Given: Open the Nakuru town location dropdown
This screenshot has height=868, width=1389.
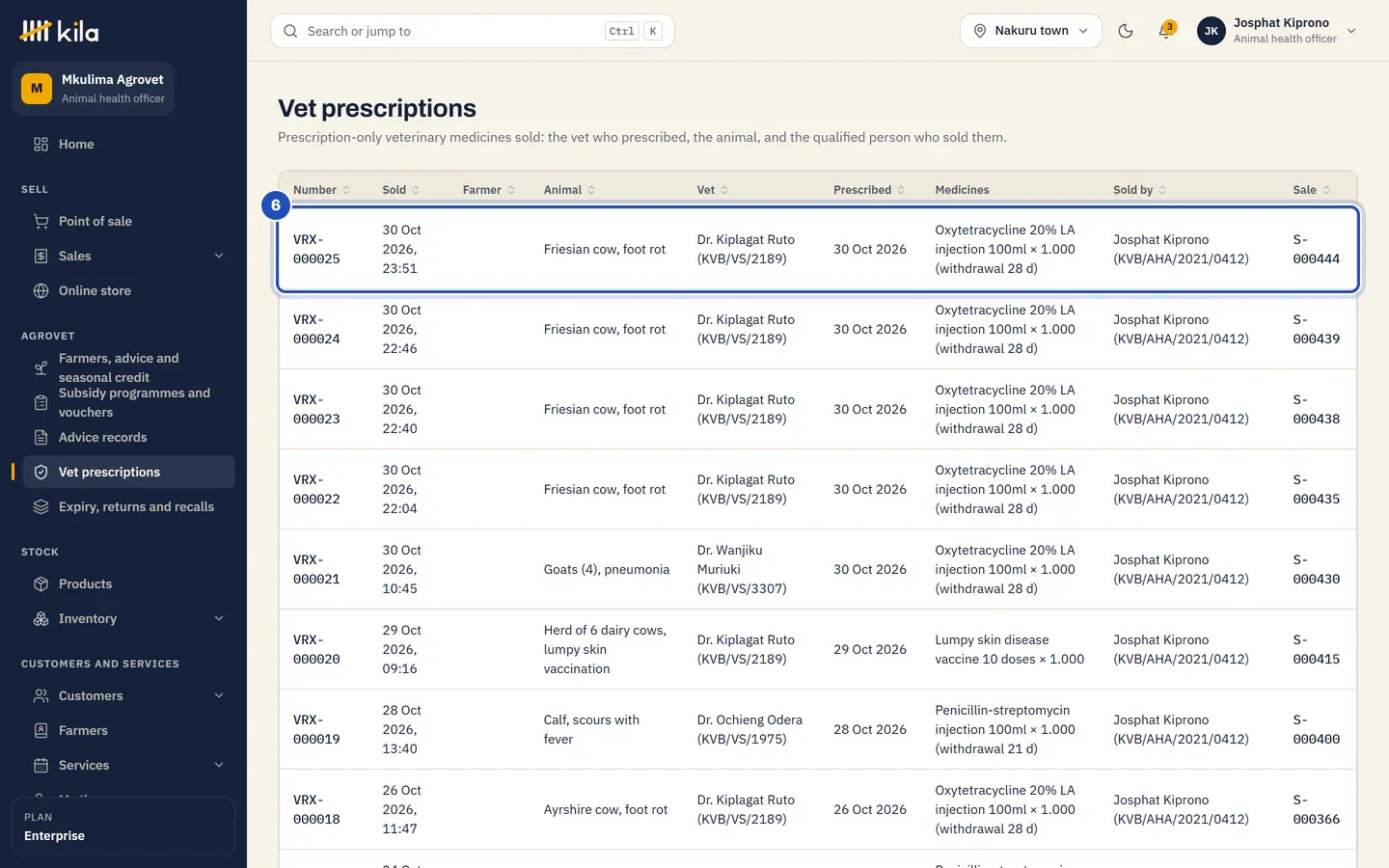Looking at the screenshot, I should point(1031,31).
